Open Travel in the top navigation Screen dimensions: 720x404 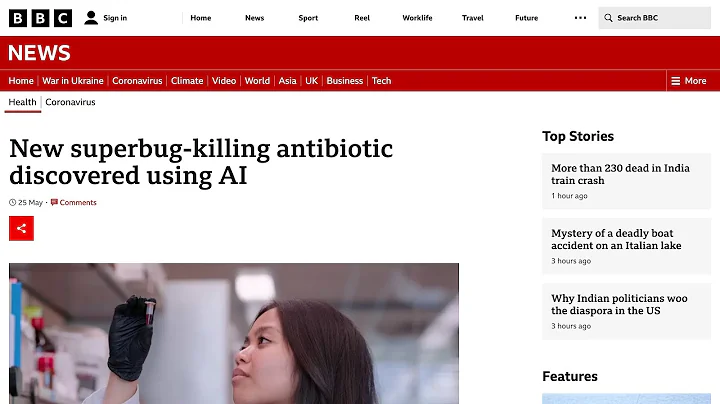[x=472, y=18]
